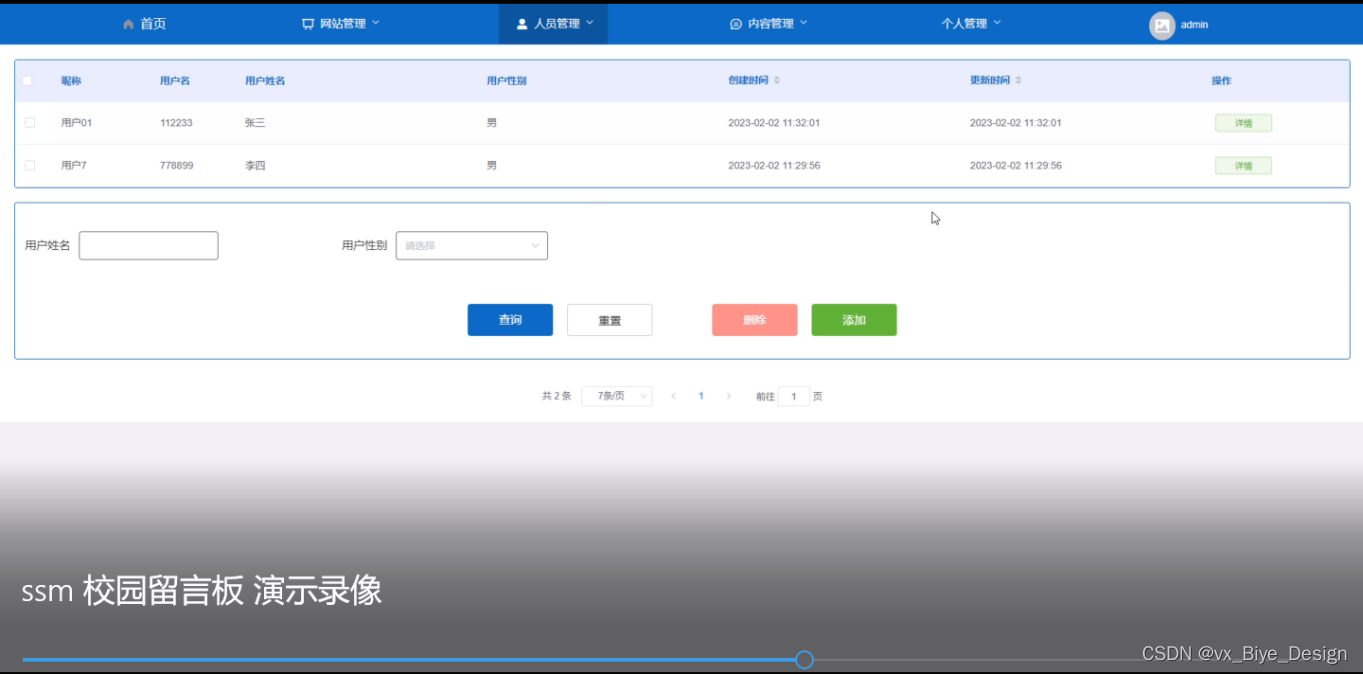Image resolution: width=1363 pixels, height=674 pixels.
Task: Expand the 网站管理 menu chevron
Action: click(x=375, y=23)
